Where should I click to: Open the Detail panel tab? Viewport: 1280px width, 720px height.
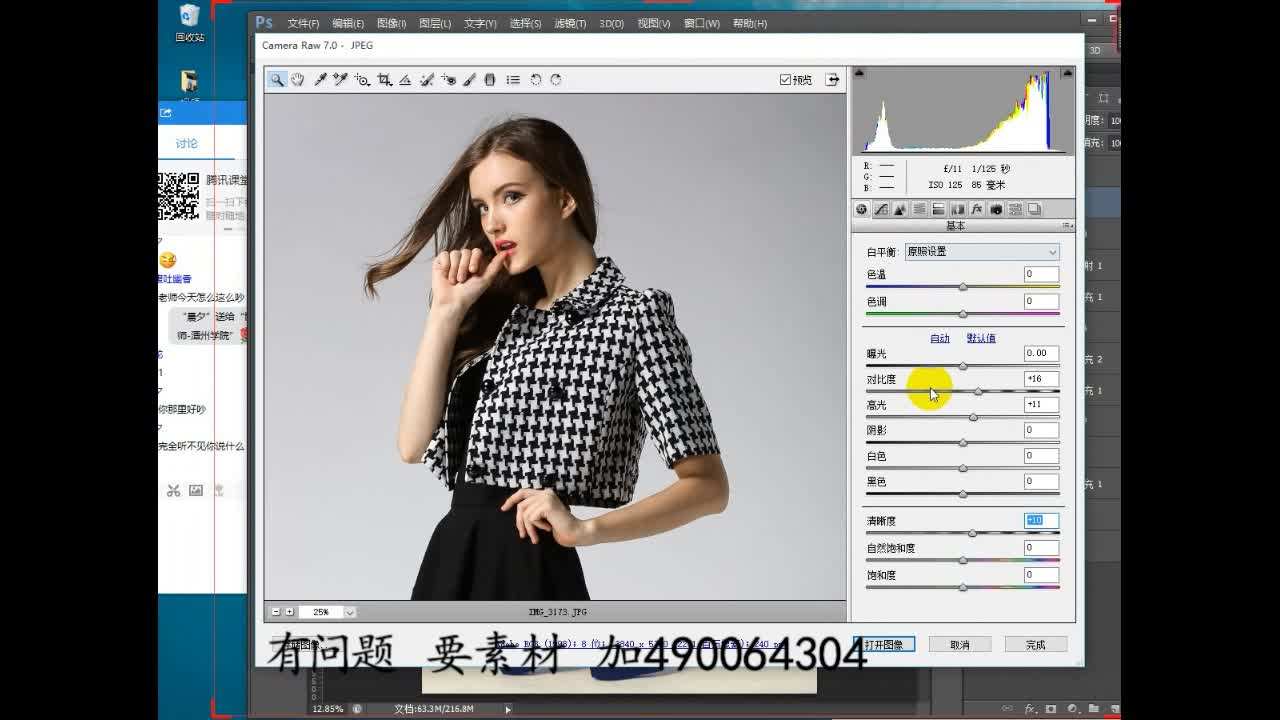click(x=900, y=209)
